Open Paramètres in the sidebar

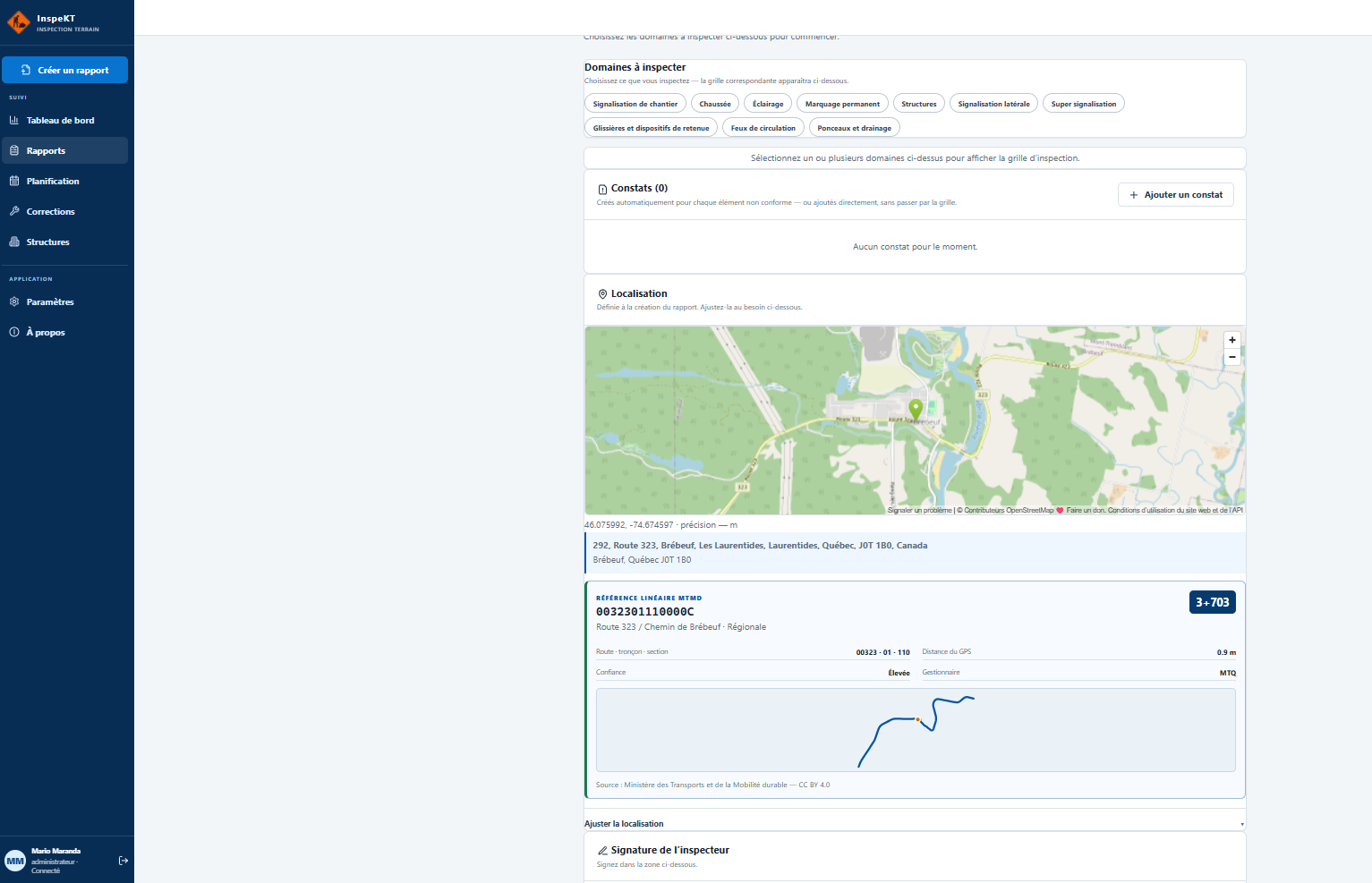click(64, 301)
